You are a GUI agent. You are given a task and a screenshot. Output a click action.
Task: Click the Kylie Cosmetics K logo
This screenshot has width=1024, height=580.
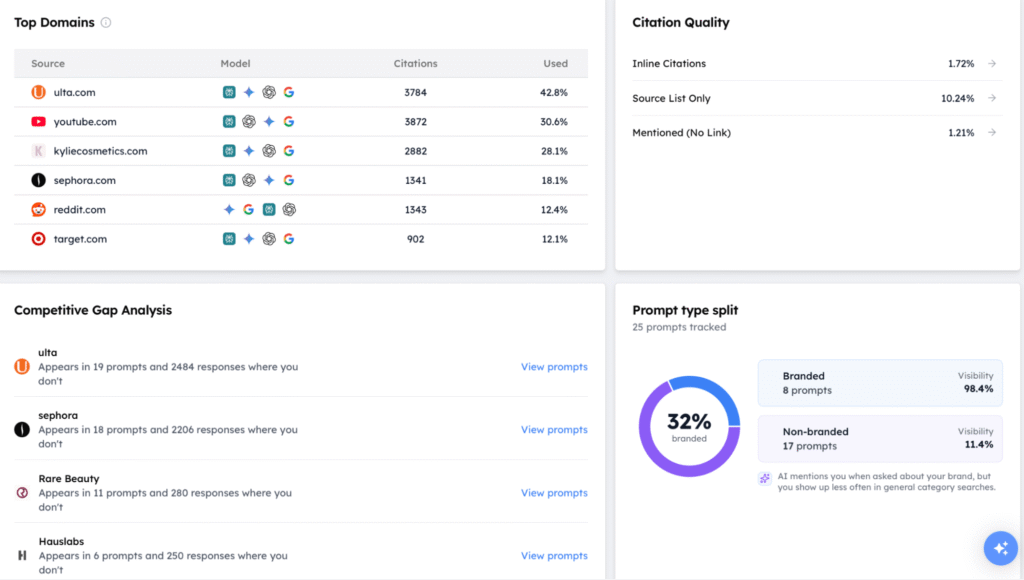coord(39,151)
